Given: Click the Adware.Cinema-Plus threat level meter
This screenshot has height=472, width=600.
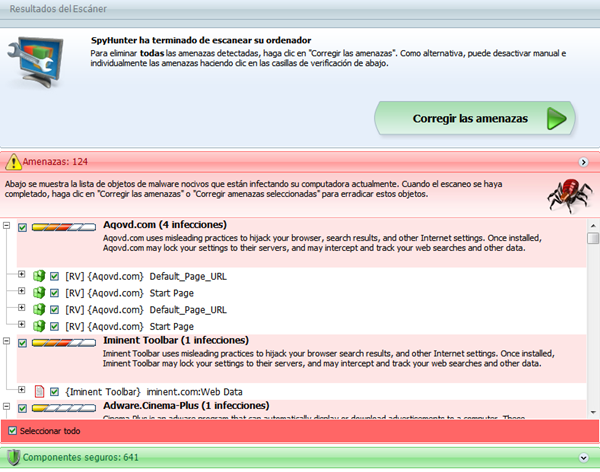Looking at the screenshot, I should (64, 408).
